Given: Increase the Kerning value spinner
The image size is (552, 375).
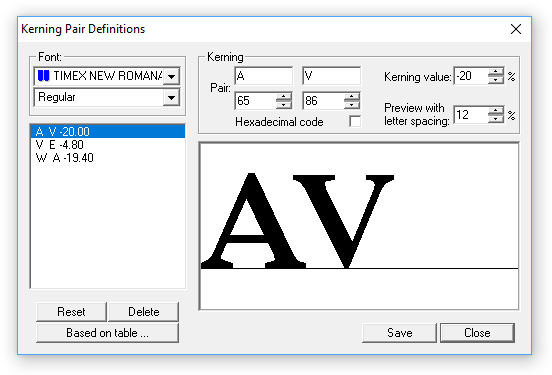Looking at the screenshot, I should point(496,72).
